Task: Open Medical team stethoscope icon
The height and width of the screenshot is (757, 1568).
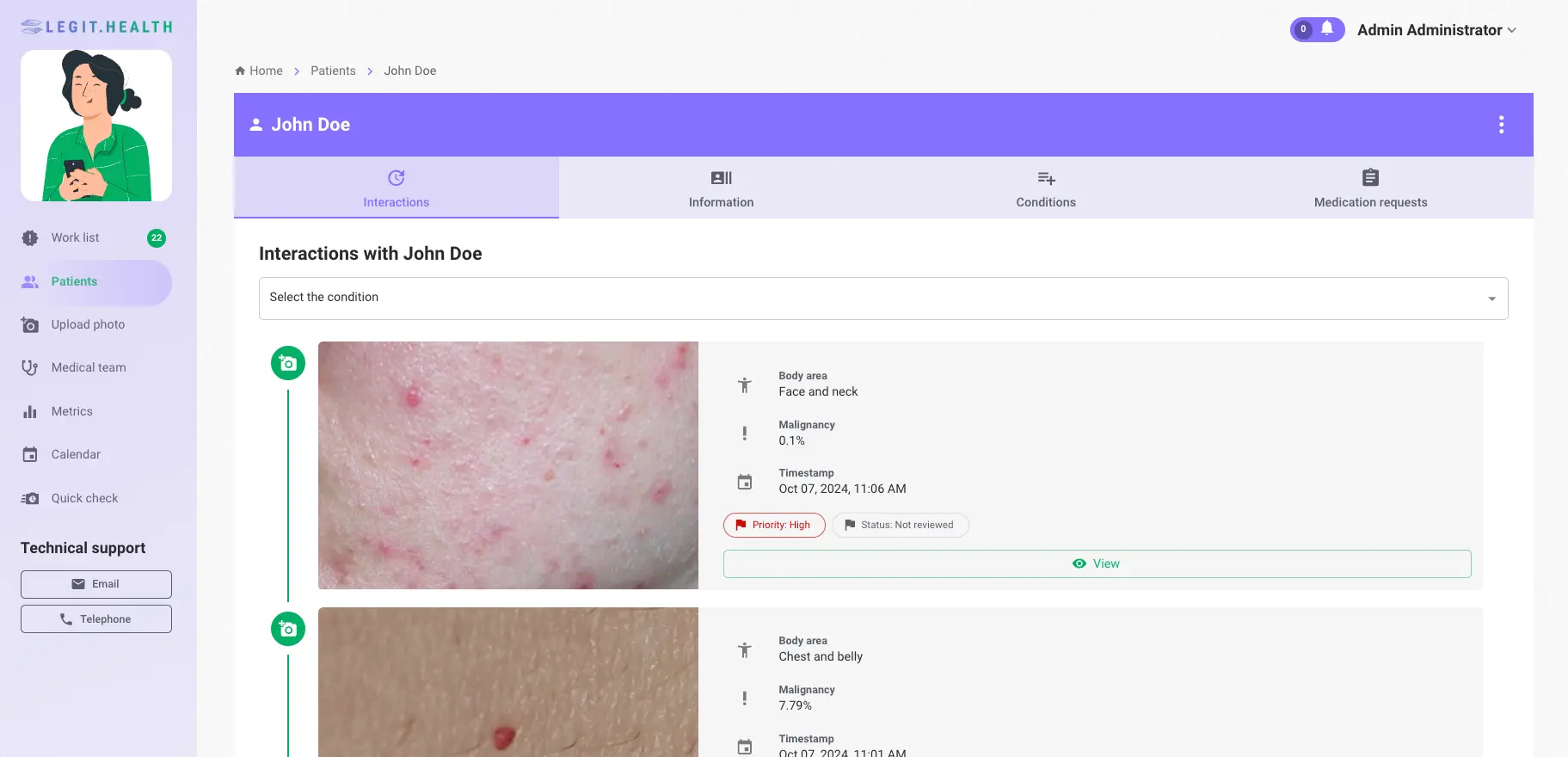Action: [x=30, y=368]
